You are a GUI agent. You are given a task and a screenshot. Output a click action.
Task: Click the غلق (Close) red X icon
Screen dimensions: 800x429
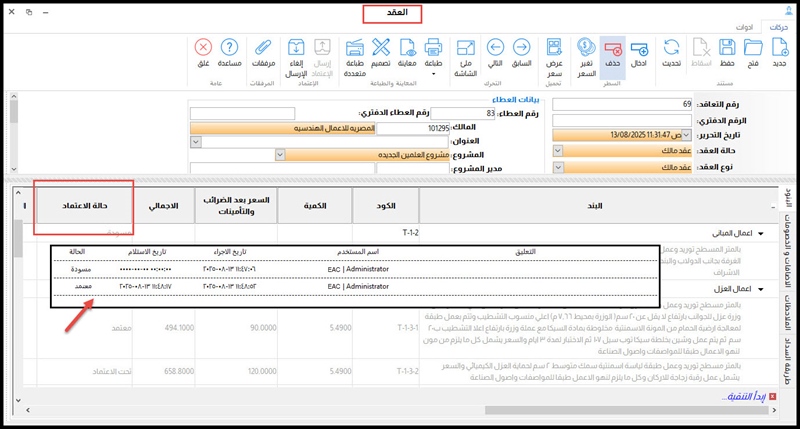click(x=203, y=47)
